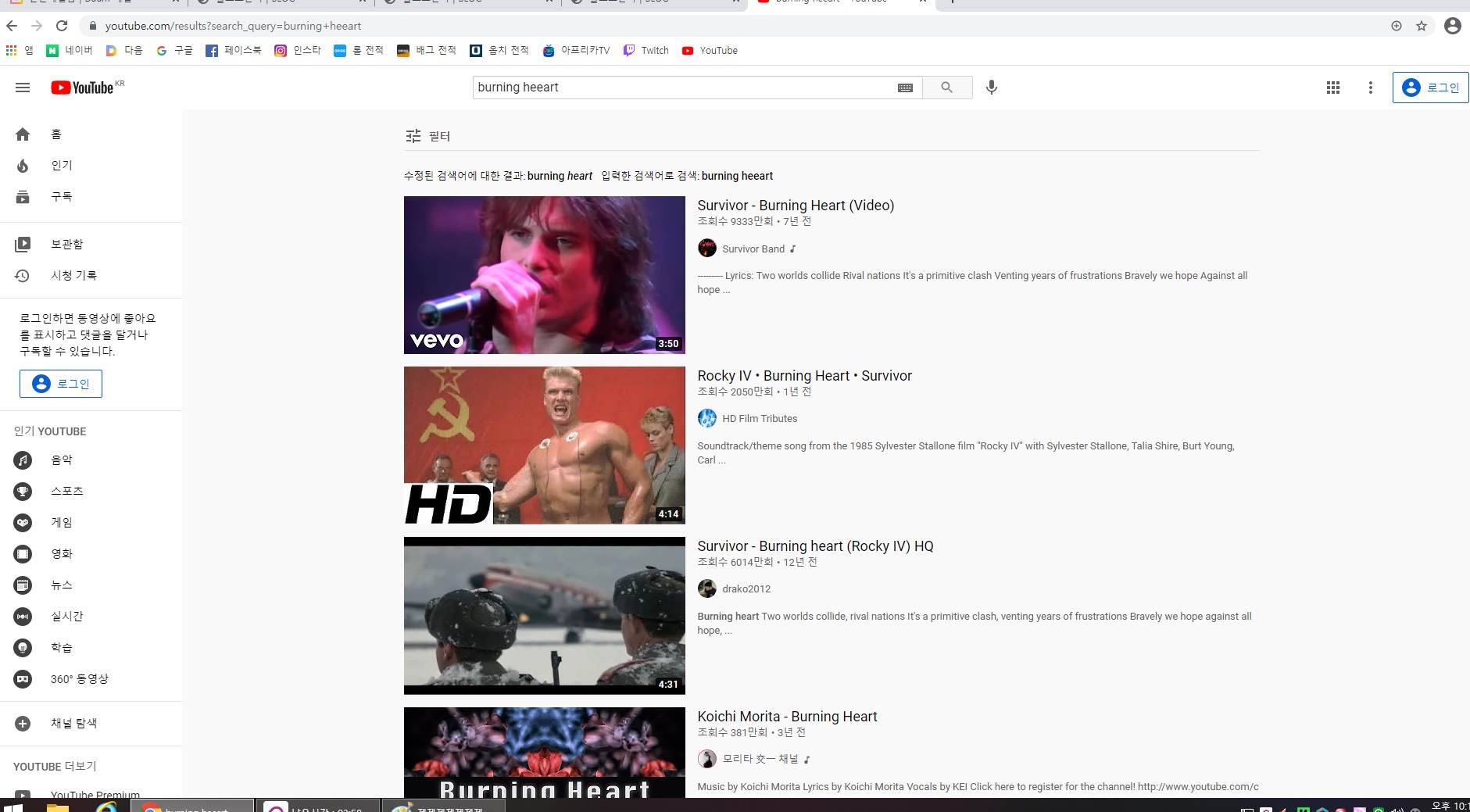
Task: Open the 인스타 bookmark
Action: (x=298, y=51)
